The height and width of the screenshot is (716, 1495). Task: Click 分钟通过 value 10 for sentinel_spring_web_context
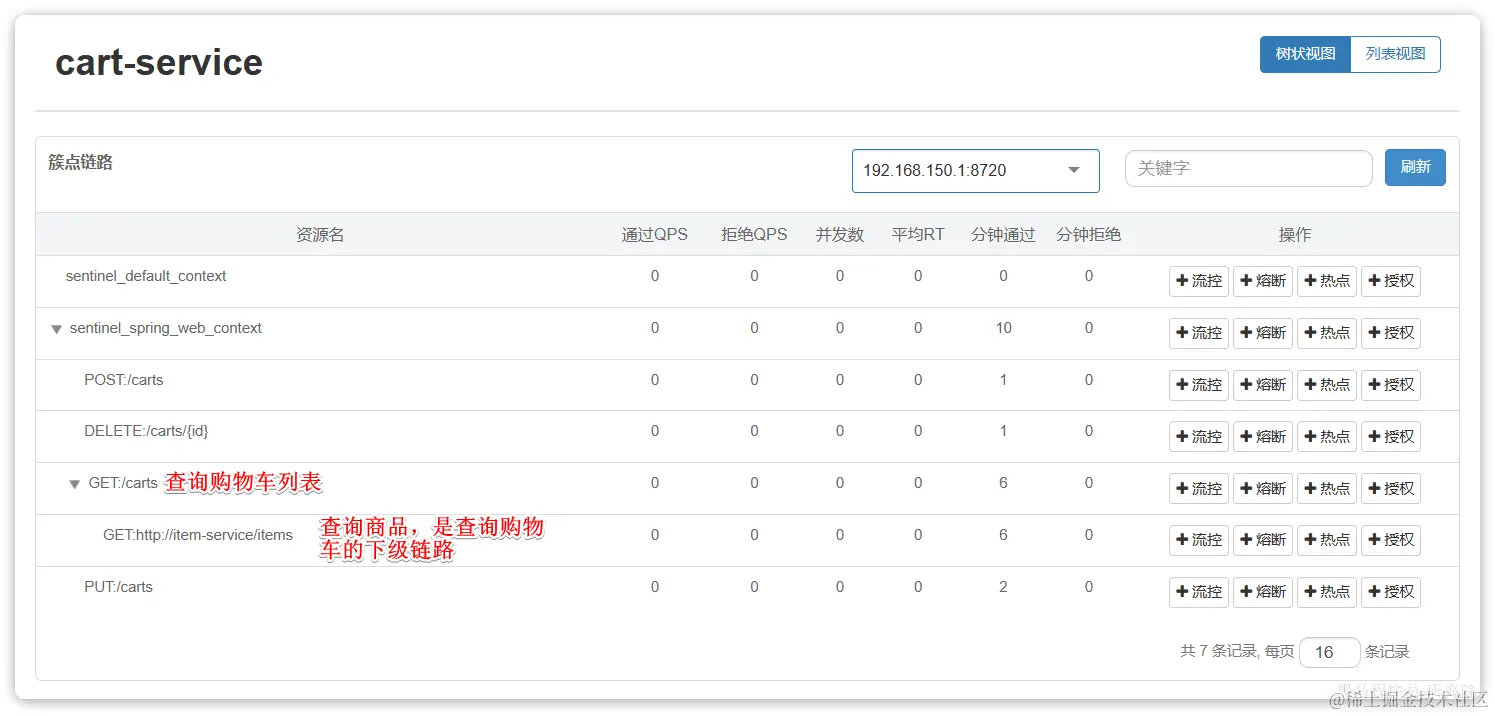coord(1003,328)
